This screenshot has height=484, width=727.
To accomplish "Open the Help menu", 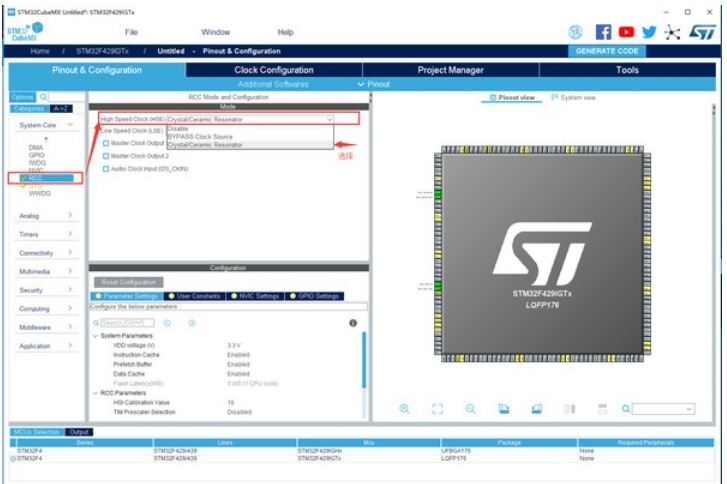I will (x=285, y=32).
